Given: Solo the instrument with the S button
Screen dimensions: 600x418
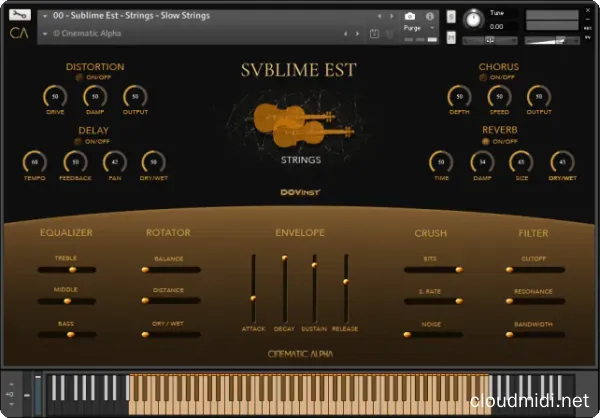Looking at the screenshot, I should (x=451, y=17).
